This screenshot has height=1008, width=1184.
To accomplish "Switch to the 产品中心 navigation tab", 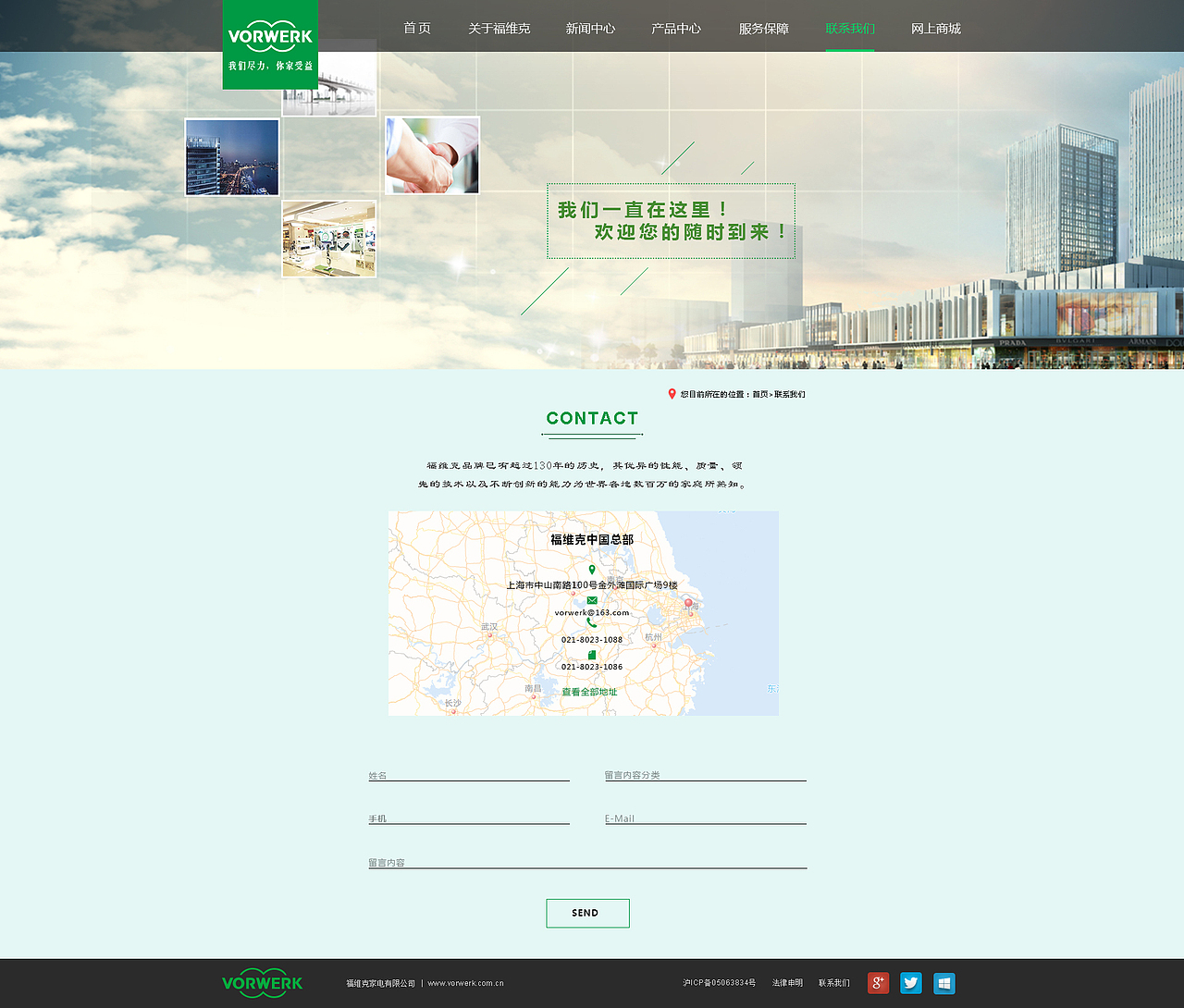I will (675, 28).
